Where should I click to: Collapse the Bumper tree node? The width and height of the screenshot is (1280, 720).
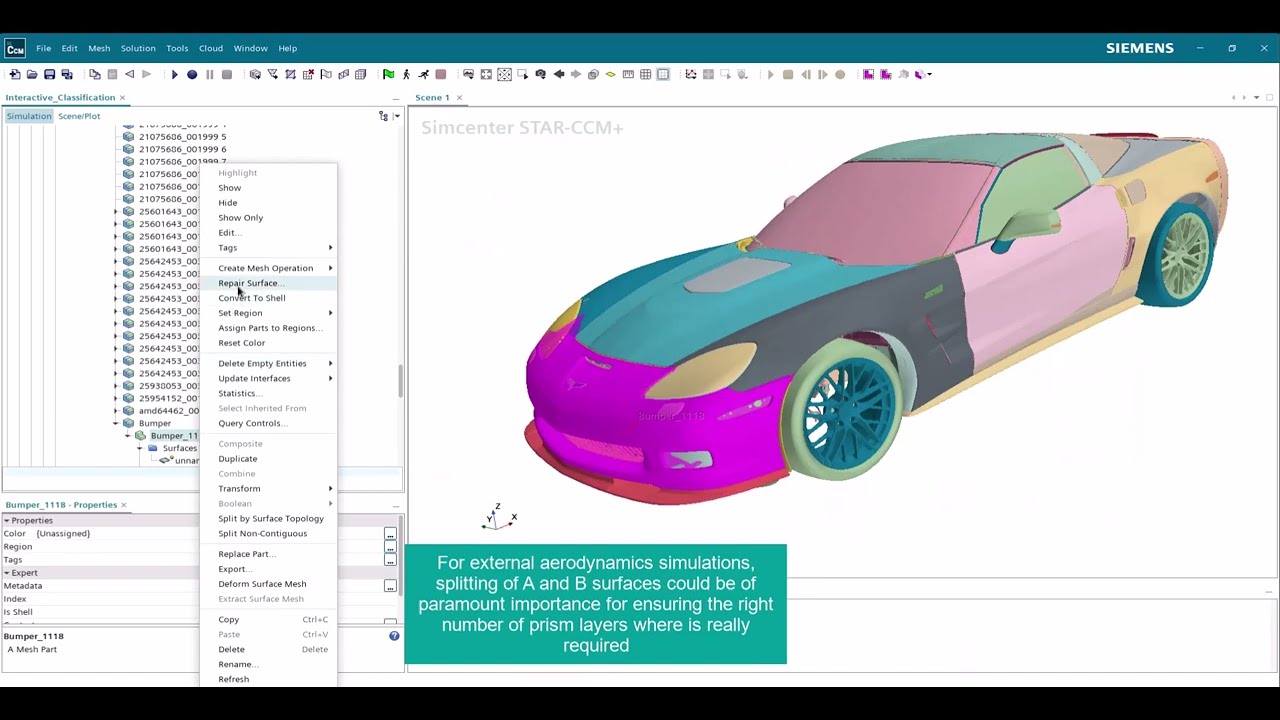click(x=115, y=423)
